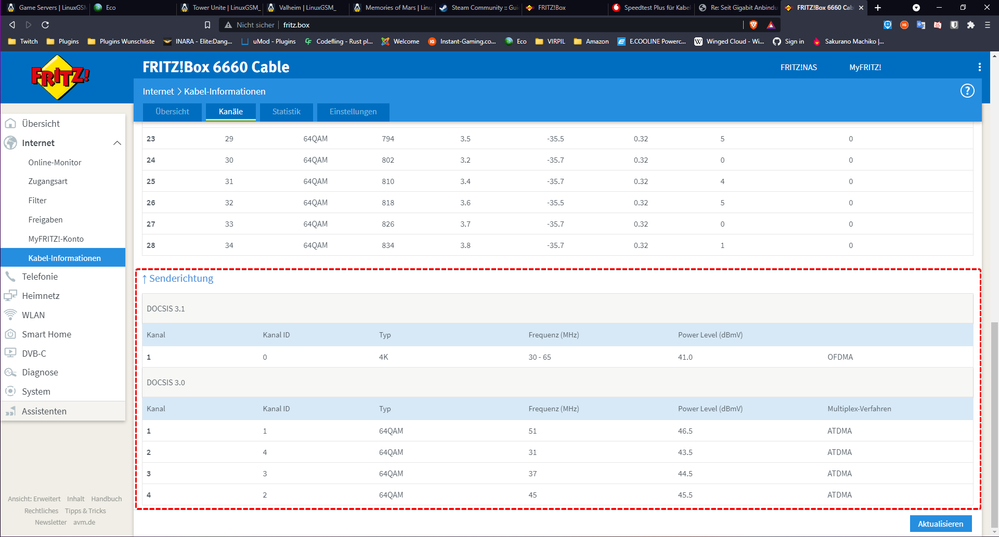Open the 'Plugins Wunschliste' bookmark folder
The width and height of the screenshot is (999, 537).
click(x=121, y=41)
